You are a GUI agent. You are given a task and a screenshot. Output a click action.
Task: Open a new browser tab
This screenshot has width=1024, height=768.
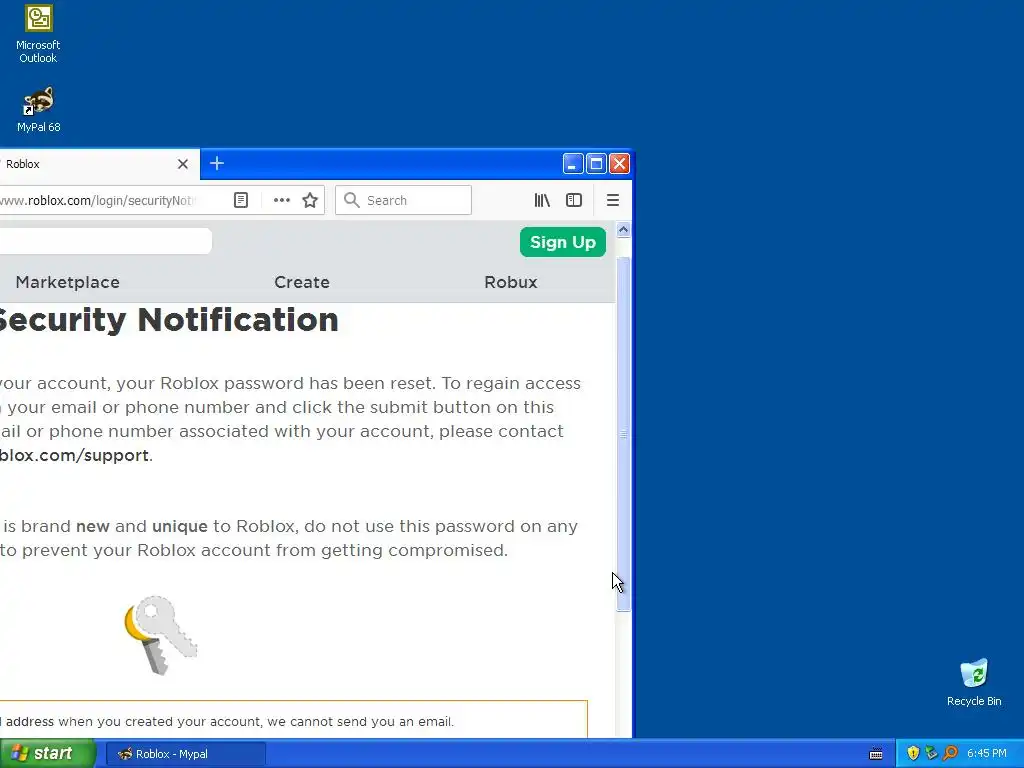click(x=217, y=163)
